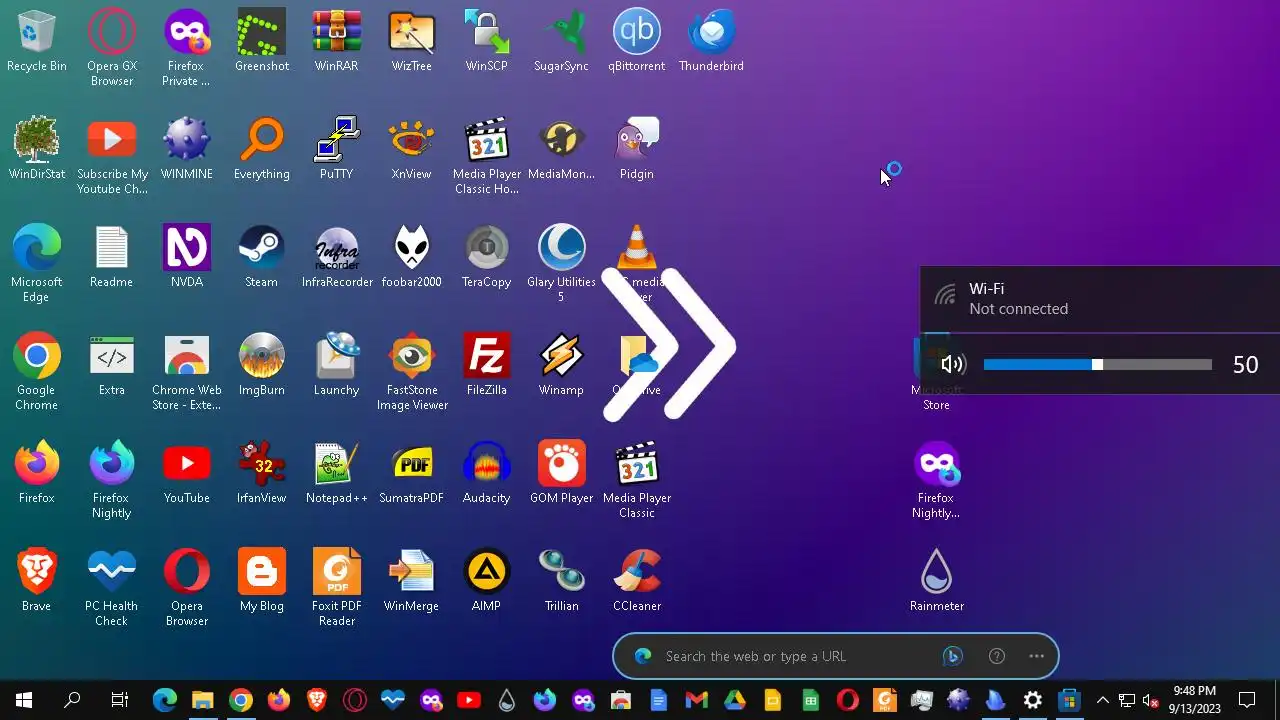This screenshot has width=1280, height=720.
Task: Click the Brave desktop shortcut
Action: (37, 582)
